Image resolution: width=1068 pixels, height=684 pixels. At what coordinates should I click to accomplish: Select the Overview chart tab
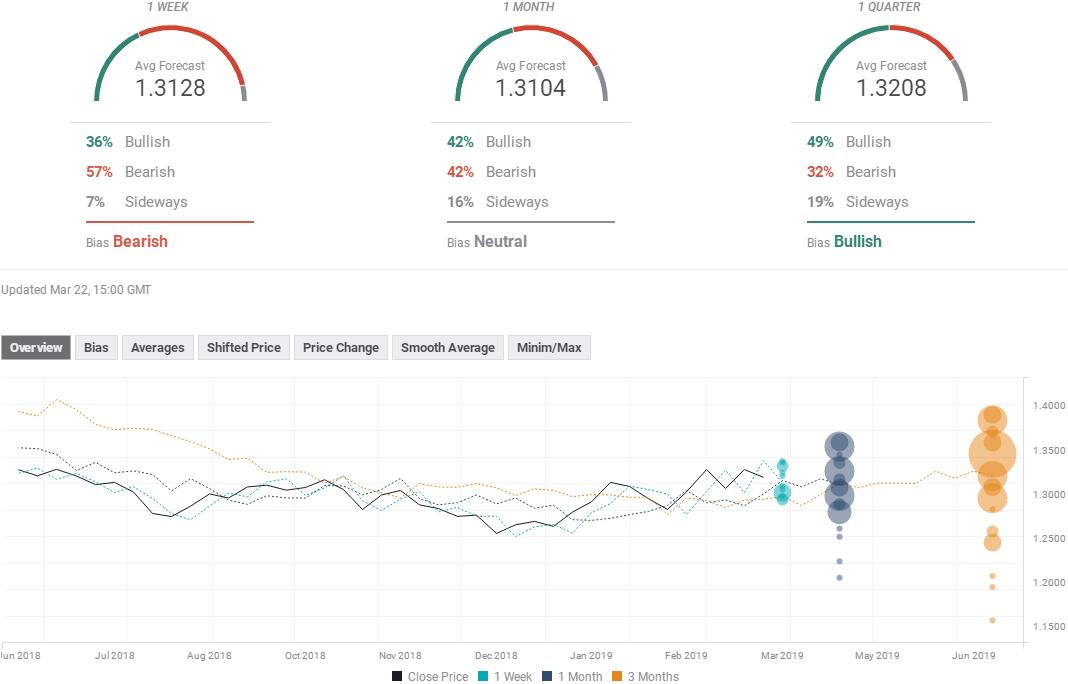click(36, 348)
